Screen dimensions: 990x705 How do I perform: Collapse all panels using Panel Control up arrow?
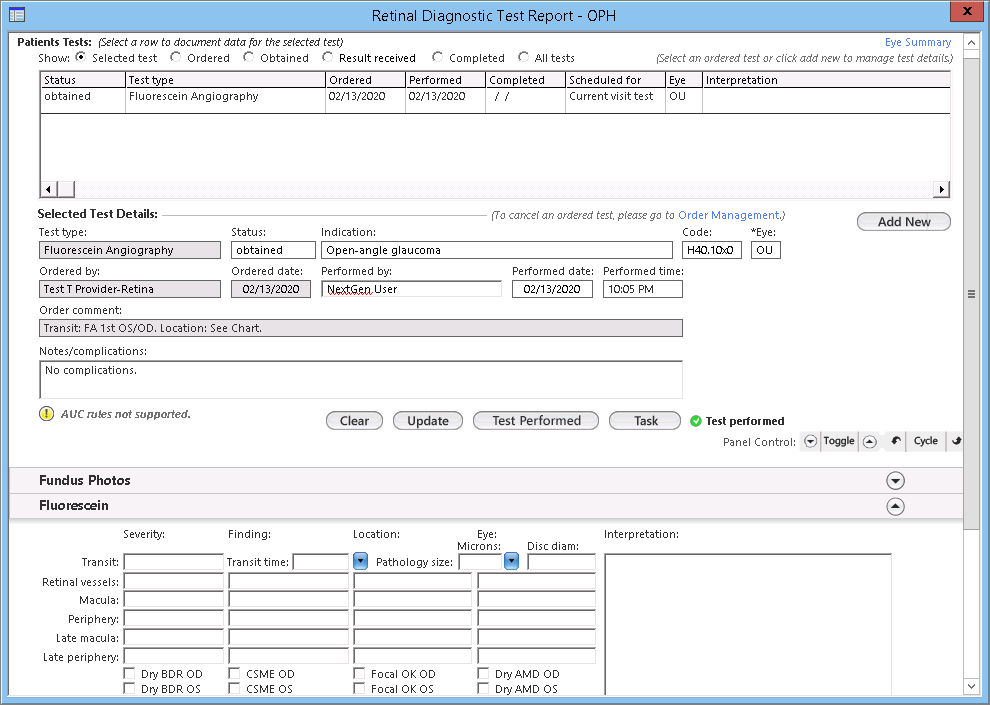(869, 441)
